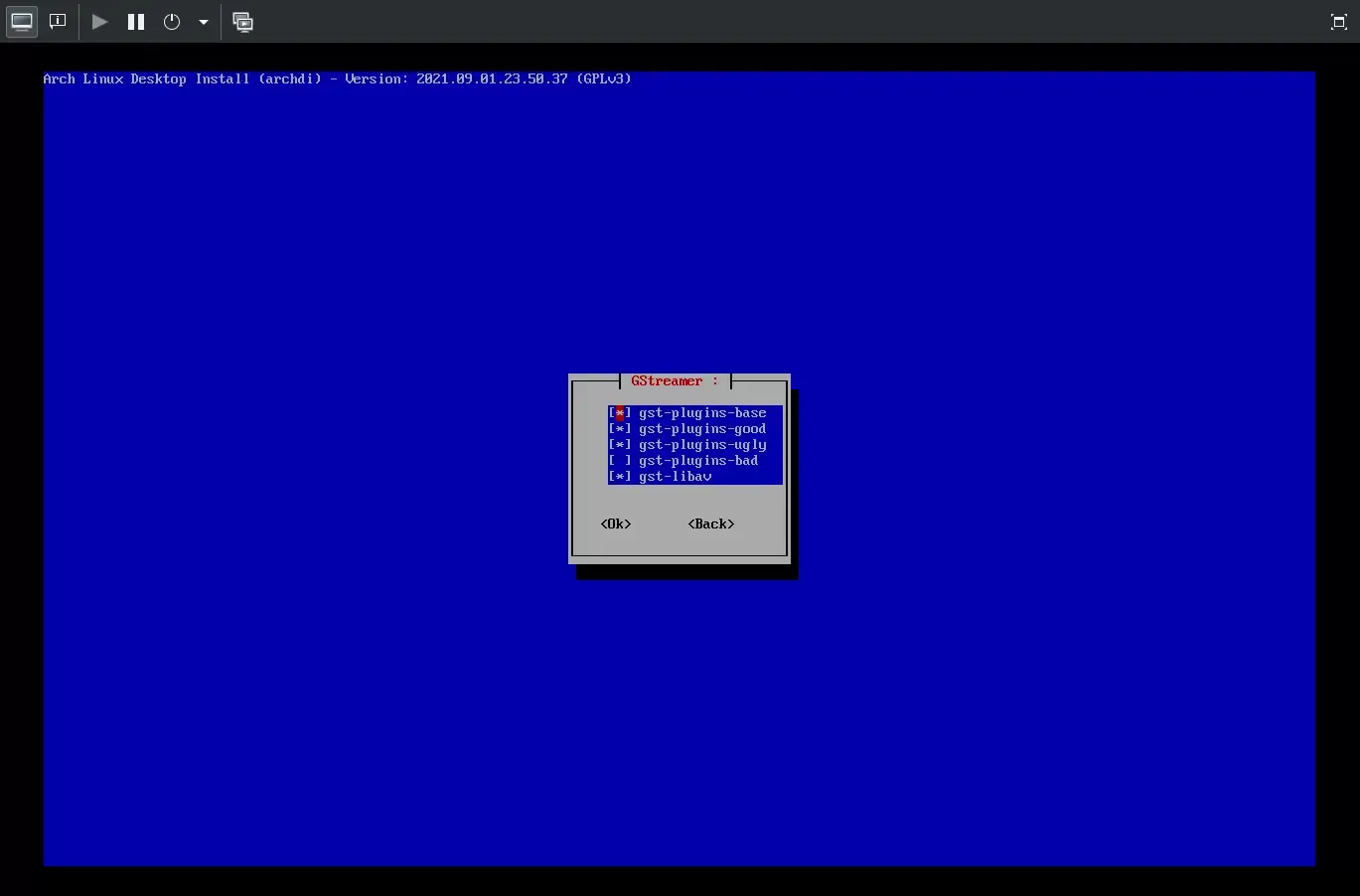
Task: Open the VM snapshots manager icon
Action: [242, 22]
